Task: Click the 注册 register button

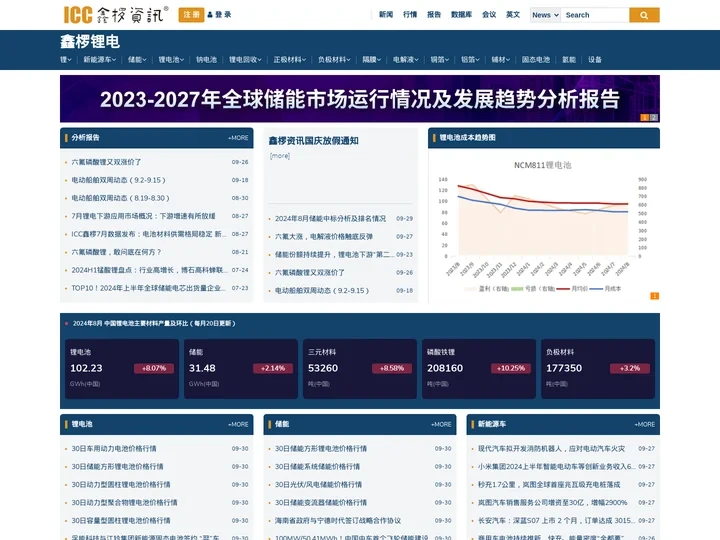Action: pyautogui.click(x=191, y=15)
